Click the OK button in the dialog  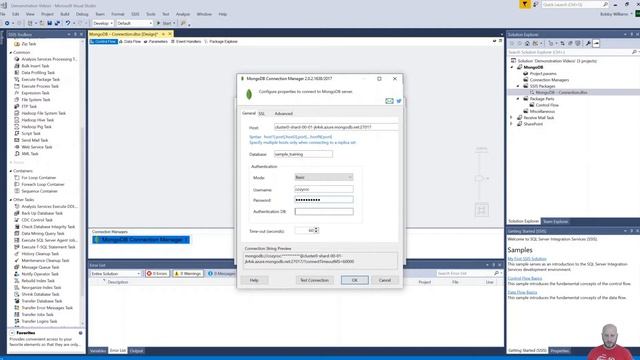coord(354,280)
